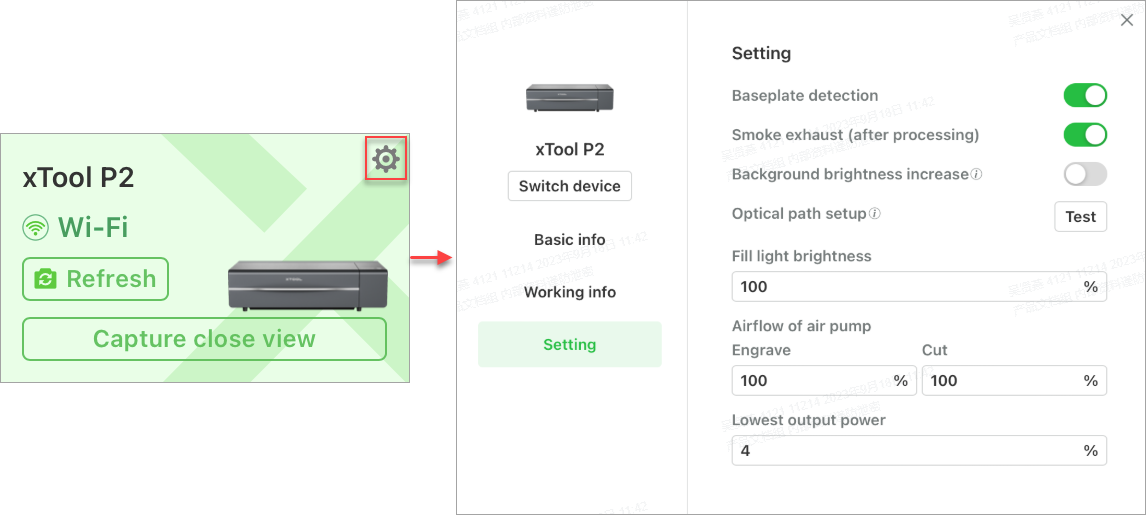Image resolution: width=1146 pixels, height=515 pixels.
Task: Click the xTool P2 image in dialog
Action: 569,98
